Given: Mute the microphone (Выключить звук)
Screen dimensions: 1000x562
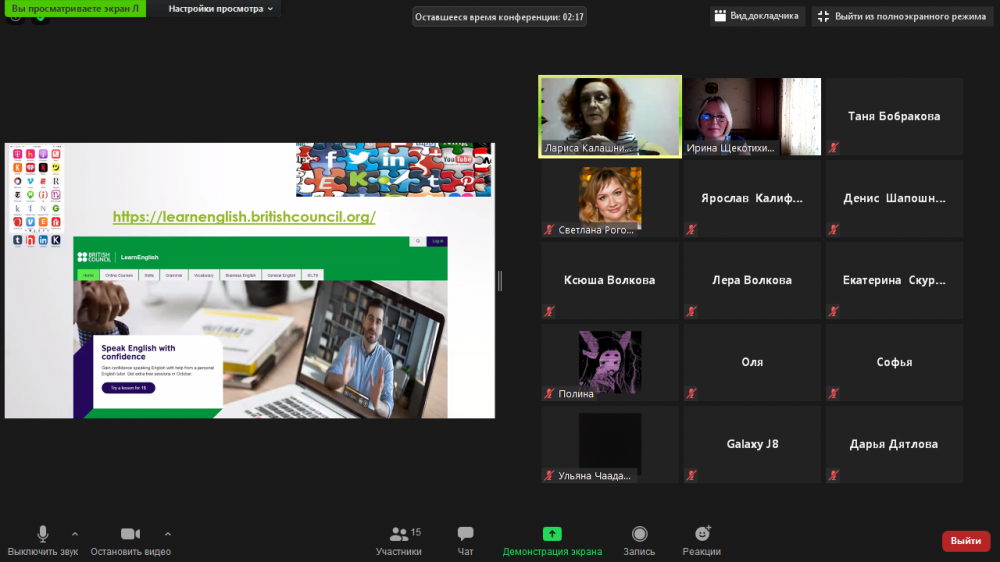Looking at the screenshot, I should pos(43,540).
